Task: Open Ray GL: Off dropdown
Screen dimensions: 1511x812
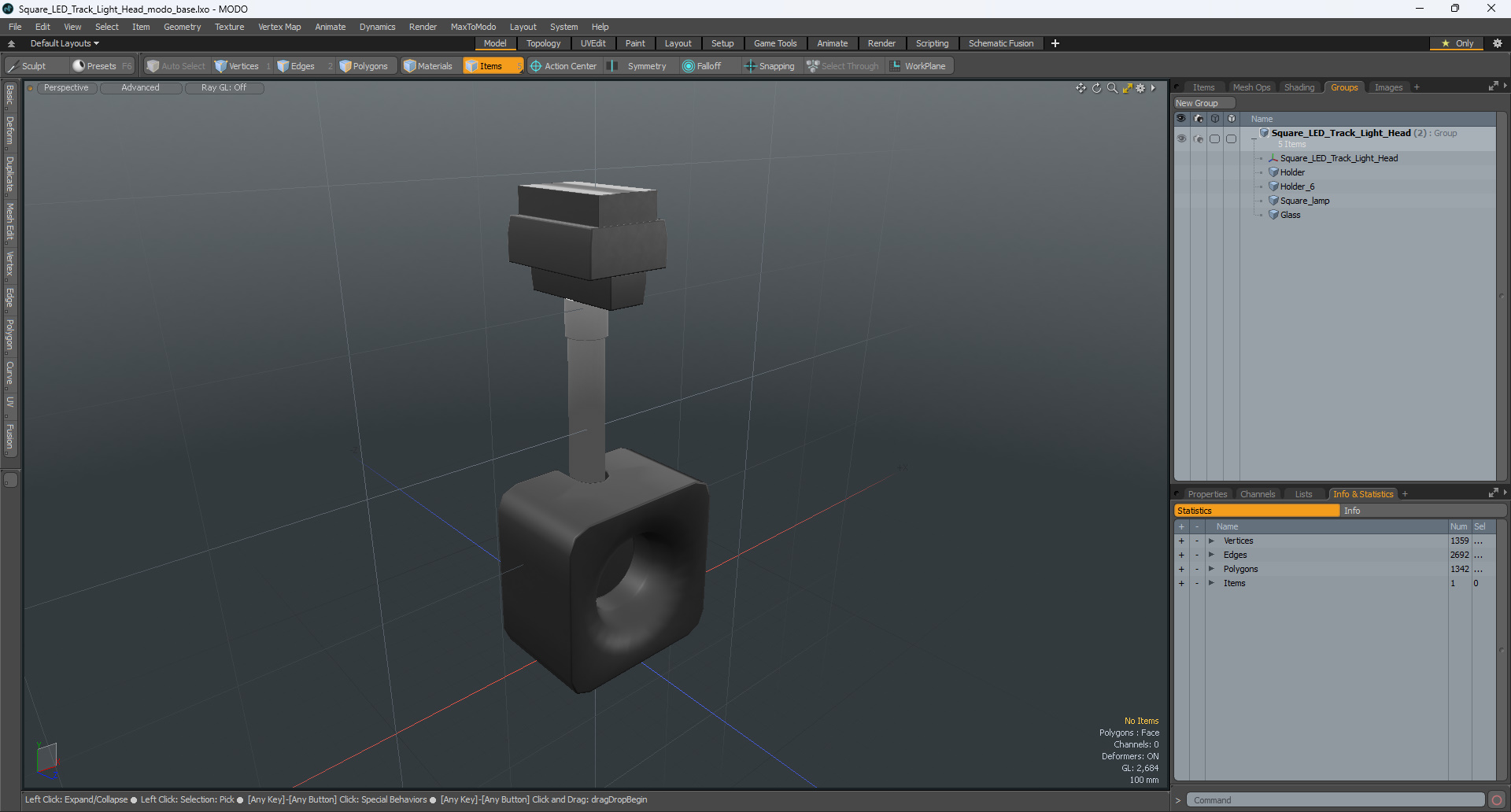Action: tap(224, 88)
